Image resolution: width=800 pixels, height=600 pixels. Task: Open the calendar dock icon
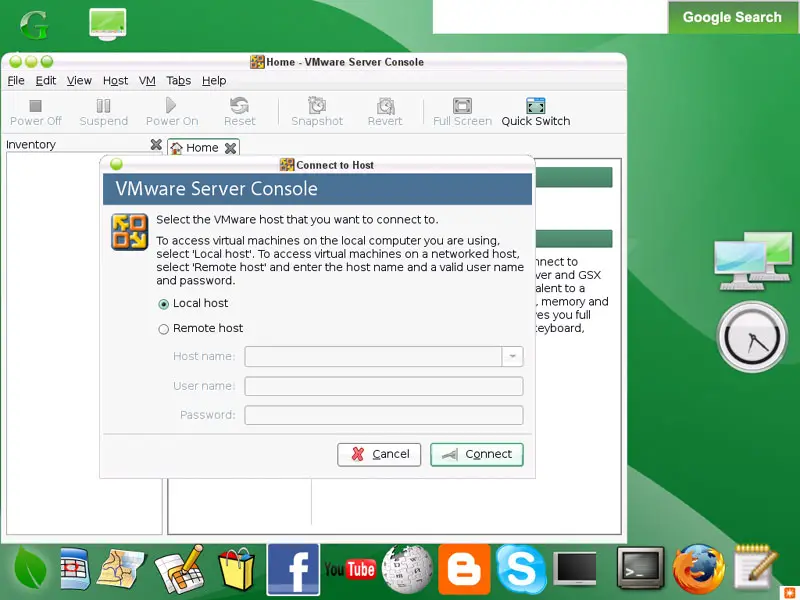[74, 568]
